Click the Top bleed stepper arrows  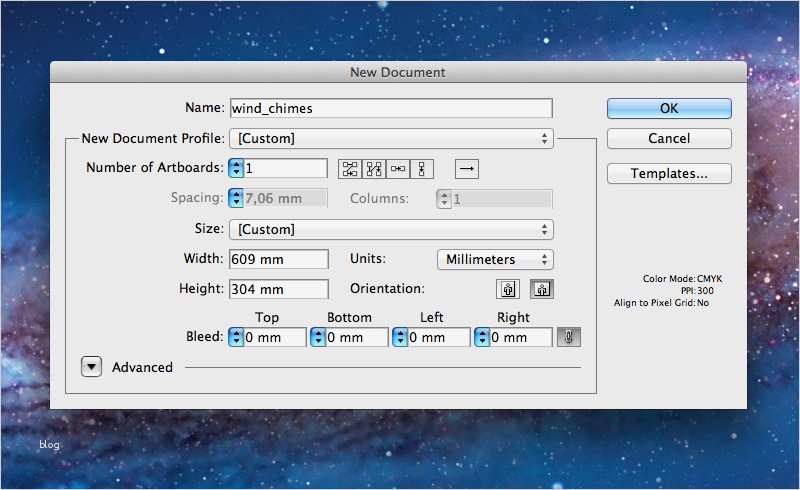236,337
